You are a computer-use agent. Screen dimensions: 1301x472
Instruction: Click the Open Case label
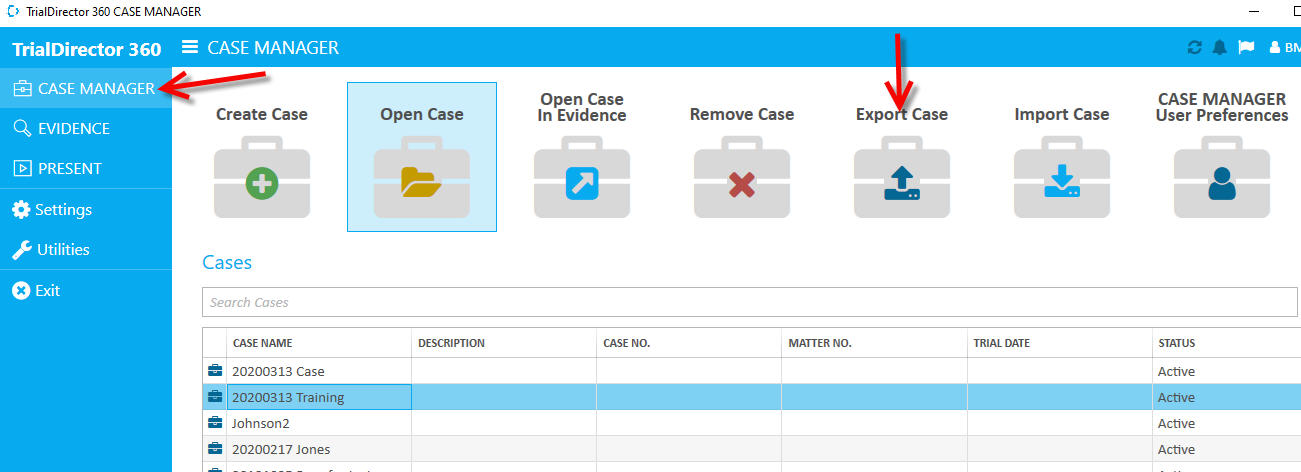[422, 114]
